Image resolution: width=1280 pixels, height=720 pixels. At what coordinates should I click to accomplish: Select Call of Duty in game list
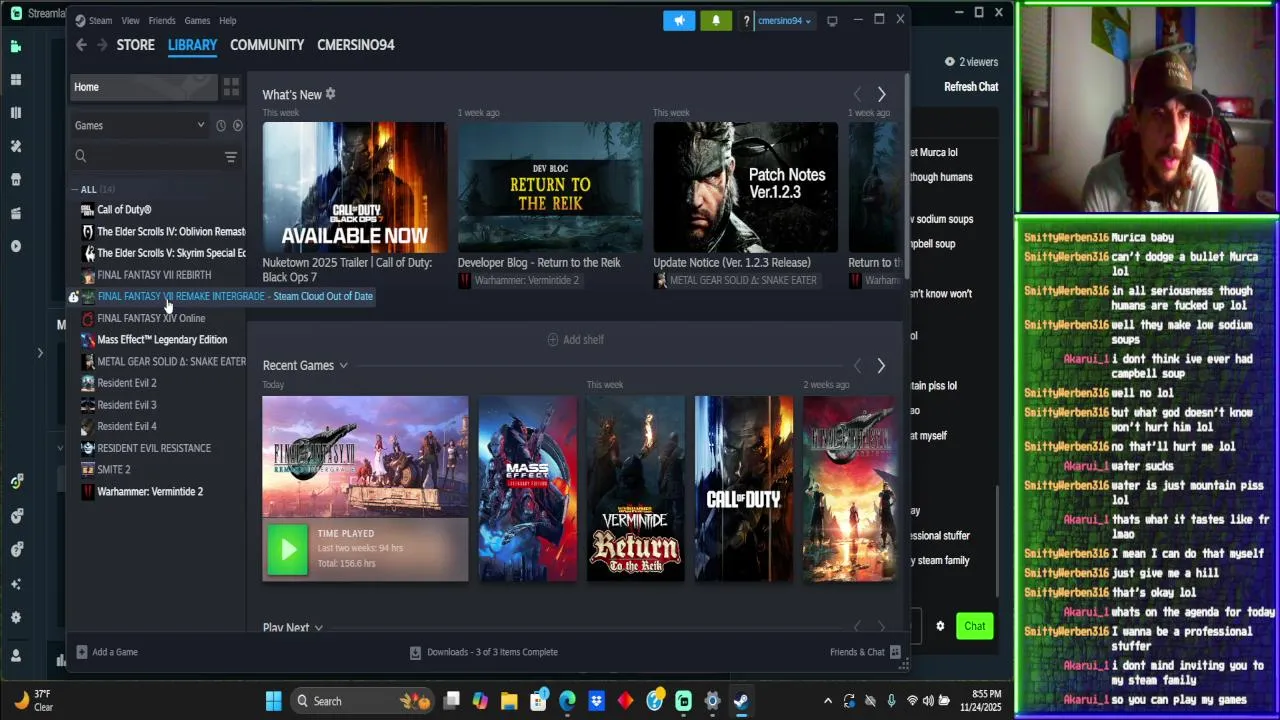(x=124, y=210)
